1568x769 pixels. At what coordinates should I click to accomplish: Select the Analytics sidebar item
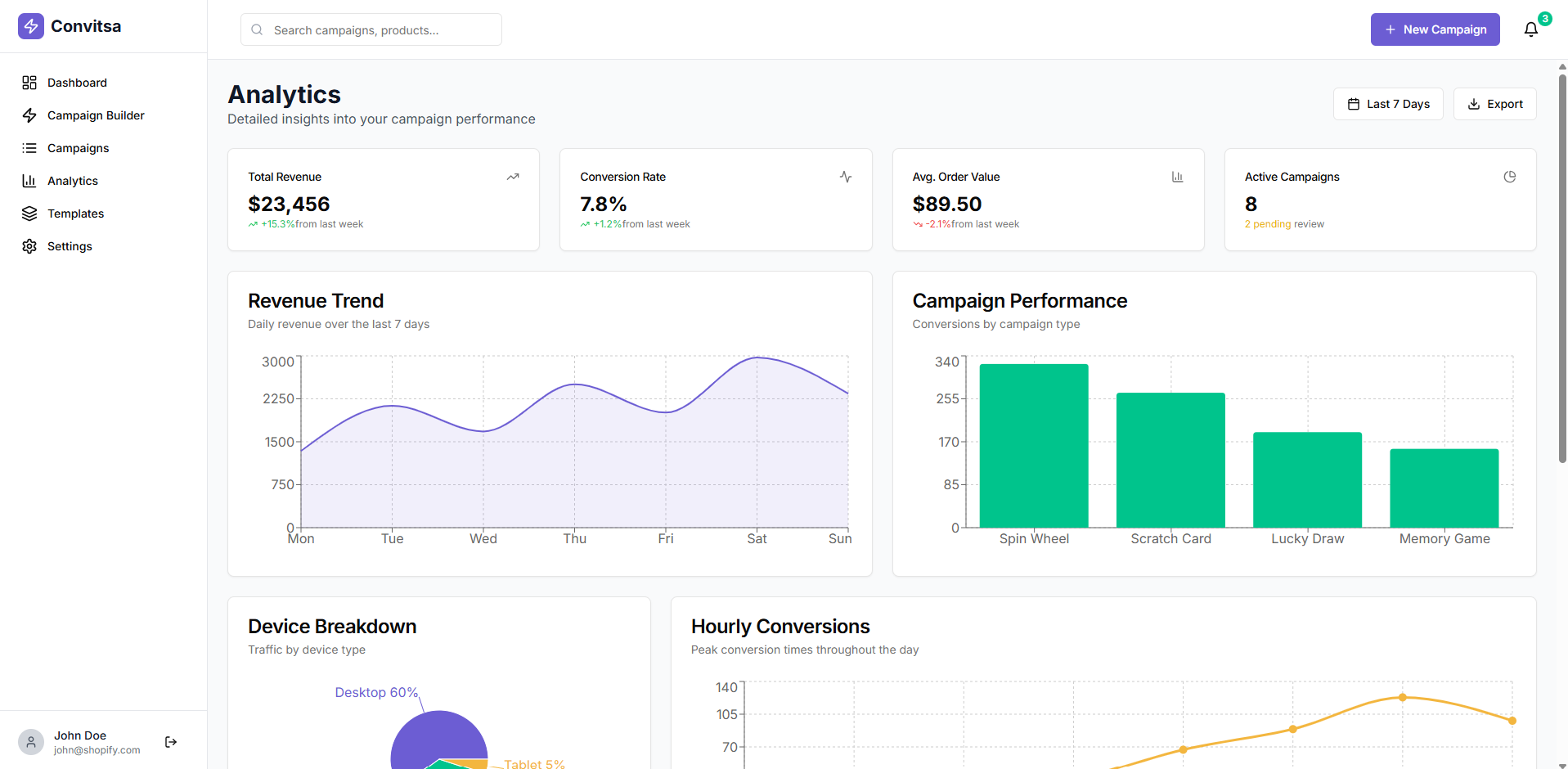[103, 181]
